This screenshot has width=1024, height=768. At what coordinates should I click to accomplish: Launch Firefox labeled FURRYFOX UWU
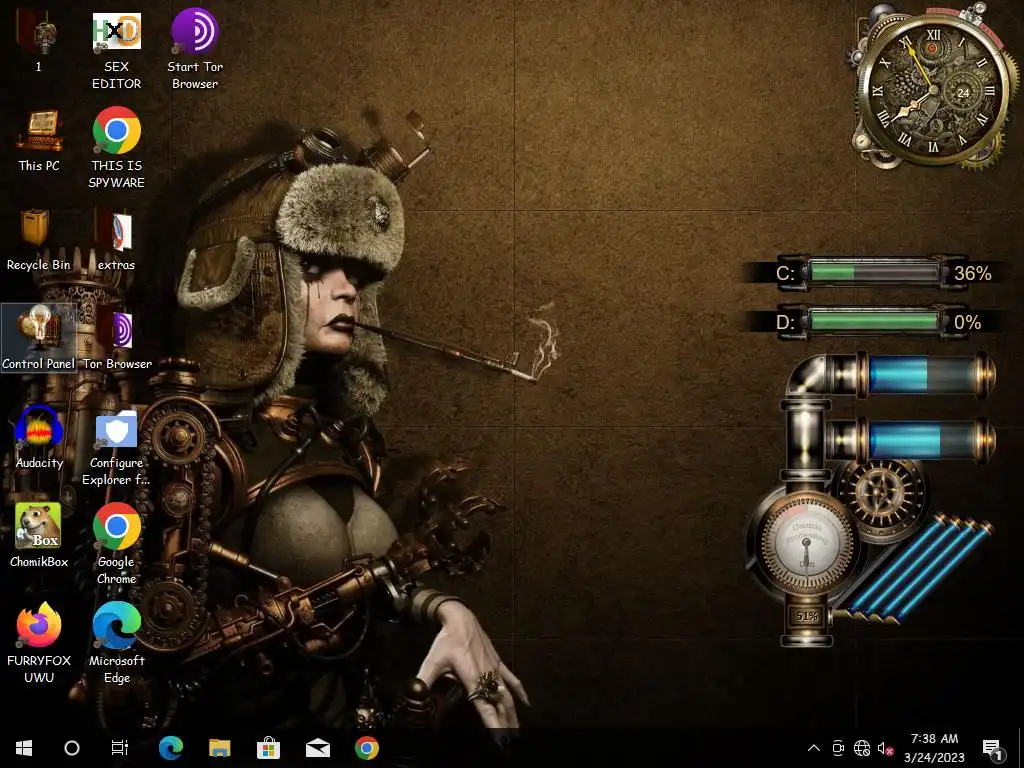coord(39,643)
